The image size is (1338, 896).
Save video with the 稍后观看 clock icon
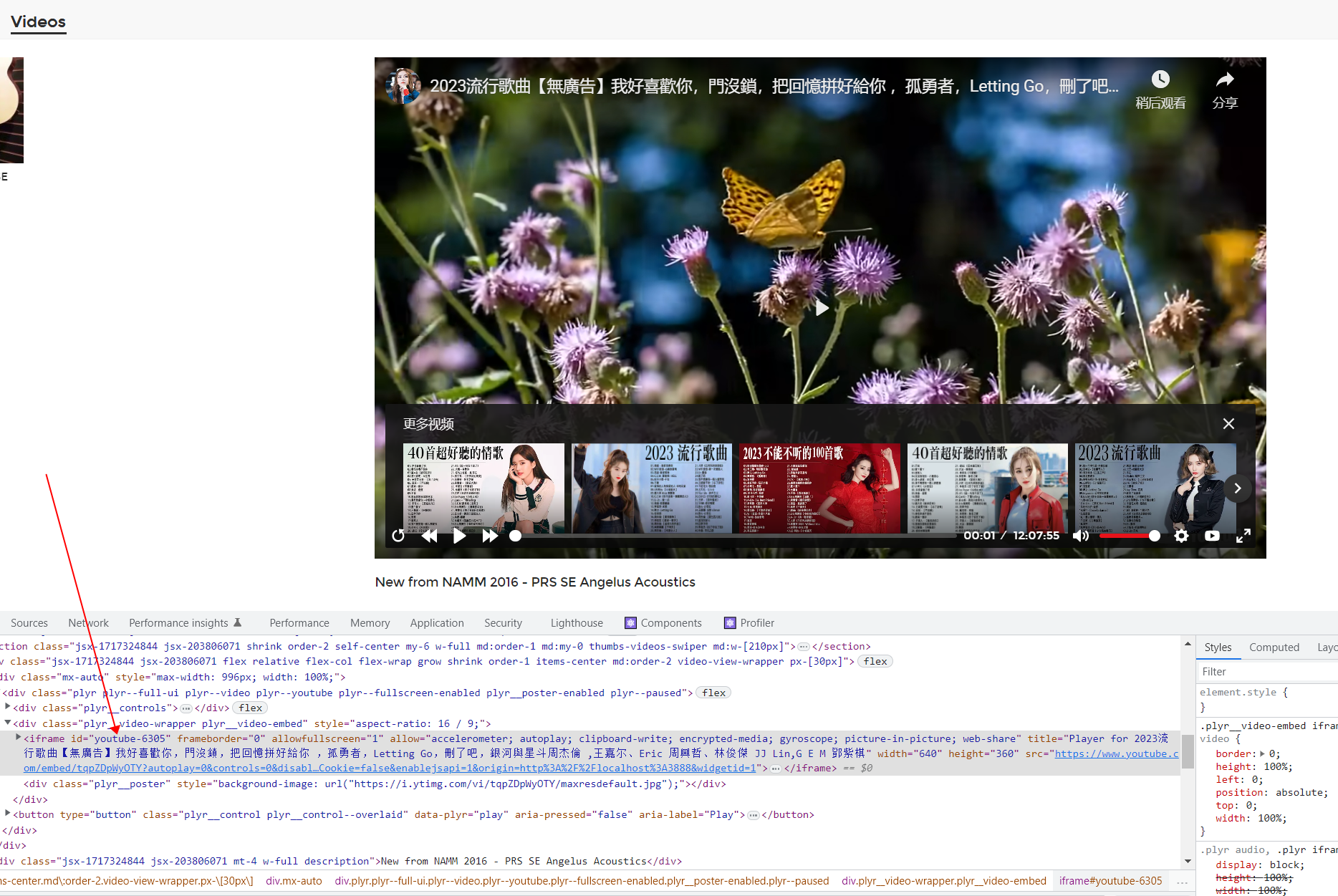1160,79
